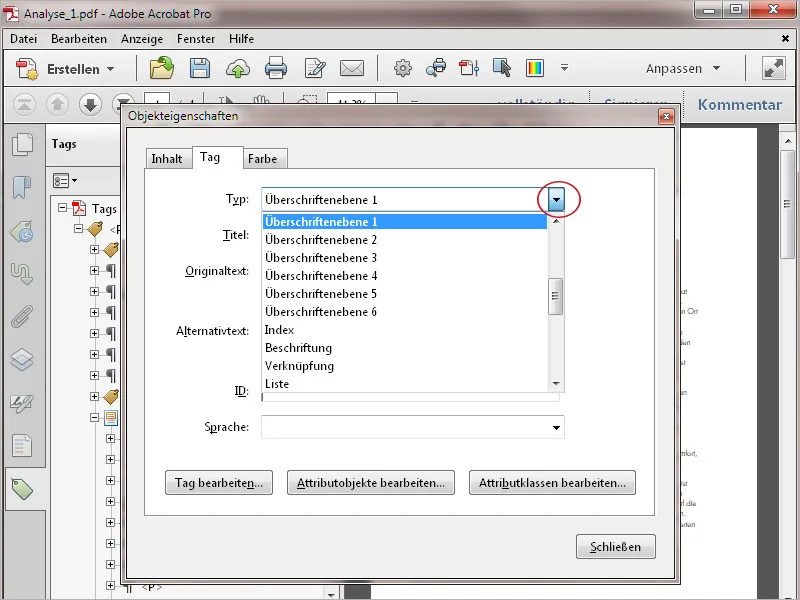Close the Objekteigenschaften dialog

pyautogui.click(x=666, y=117)
